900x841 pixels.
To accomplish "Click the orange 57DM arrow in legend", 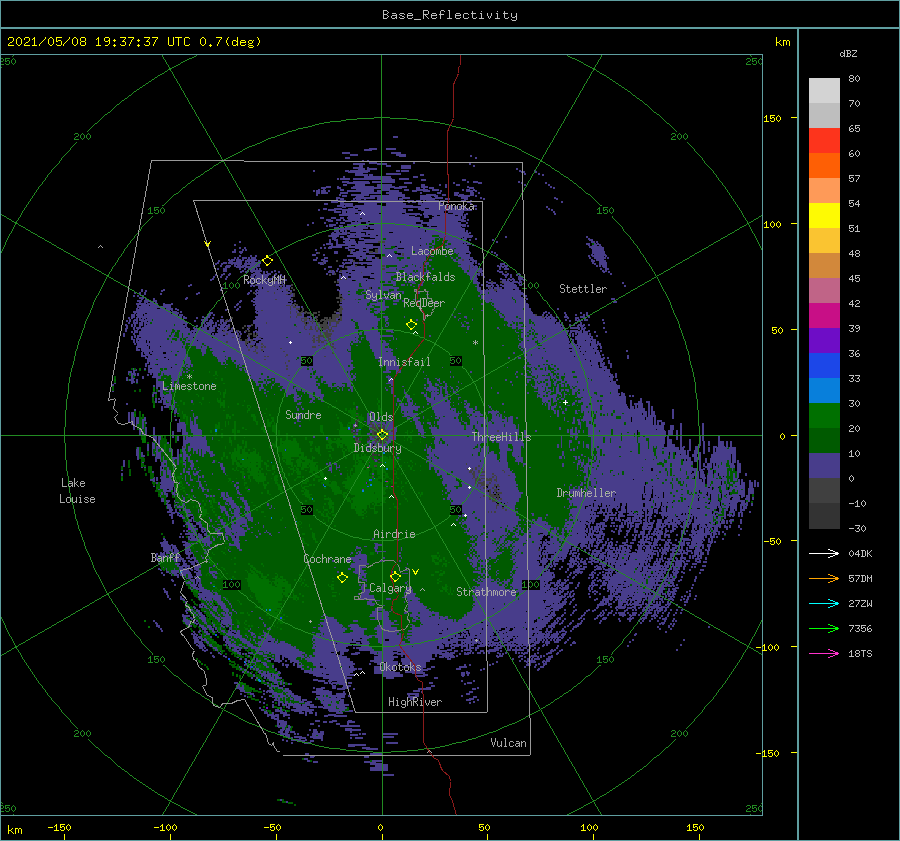I will pos(824,579).
